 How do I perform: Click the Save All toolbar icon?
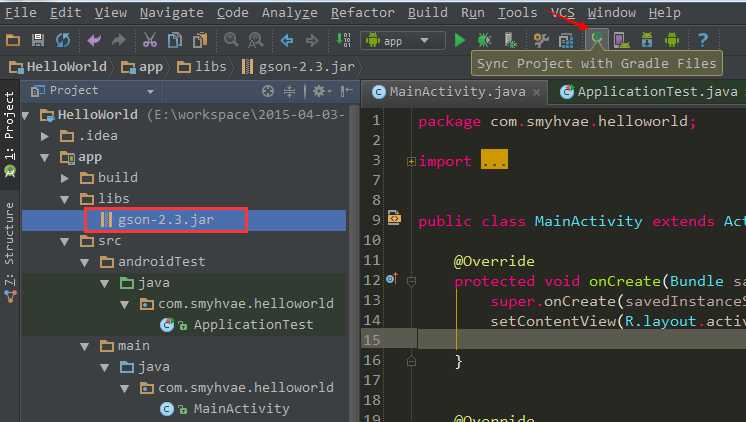[38, 40]
